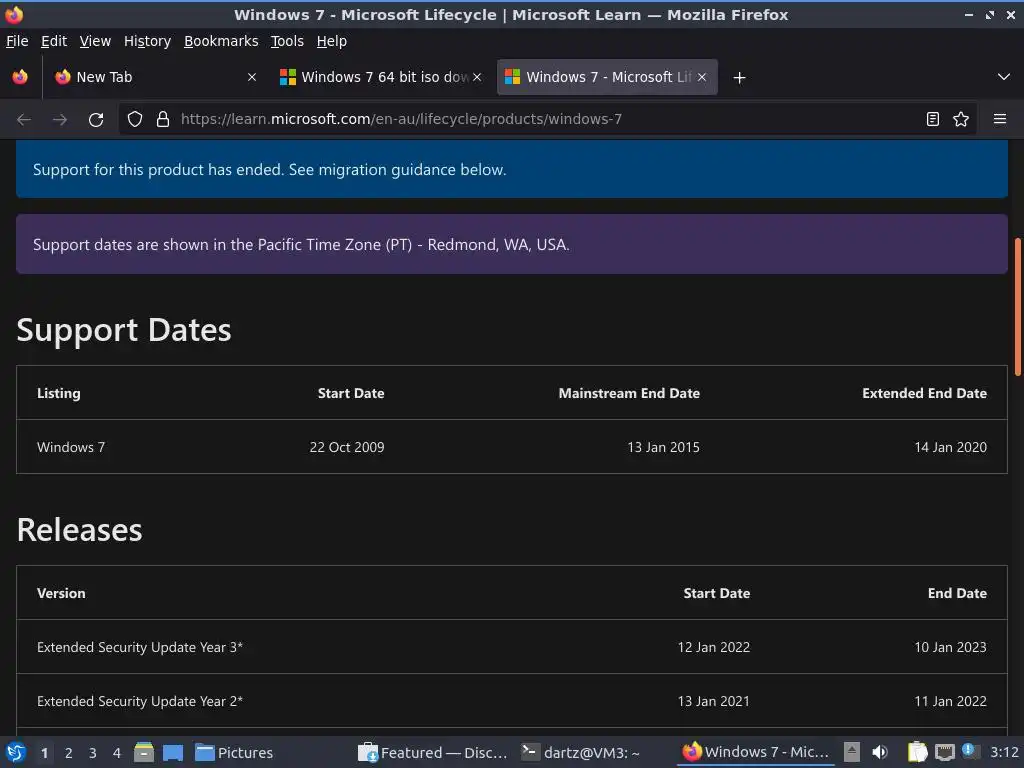1024x768 pixels.
Task: Select the 22 Oct 2009 start date cell
Action: point(347,447)
